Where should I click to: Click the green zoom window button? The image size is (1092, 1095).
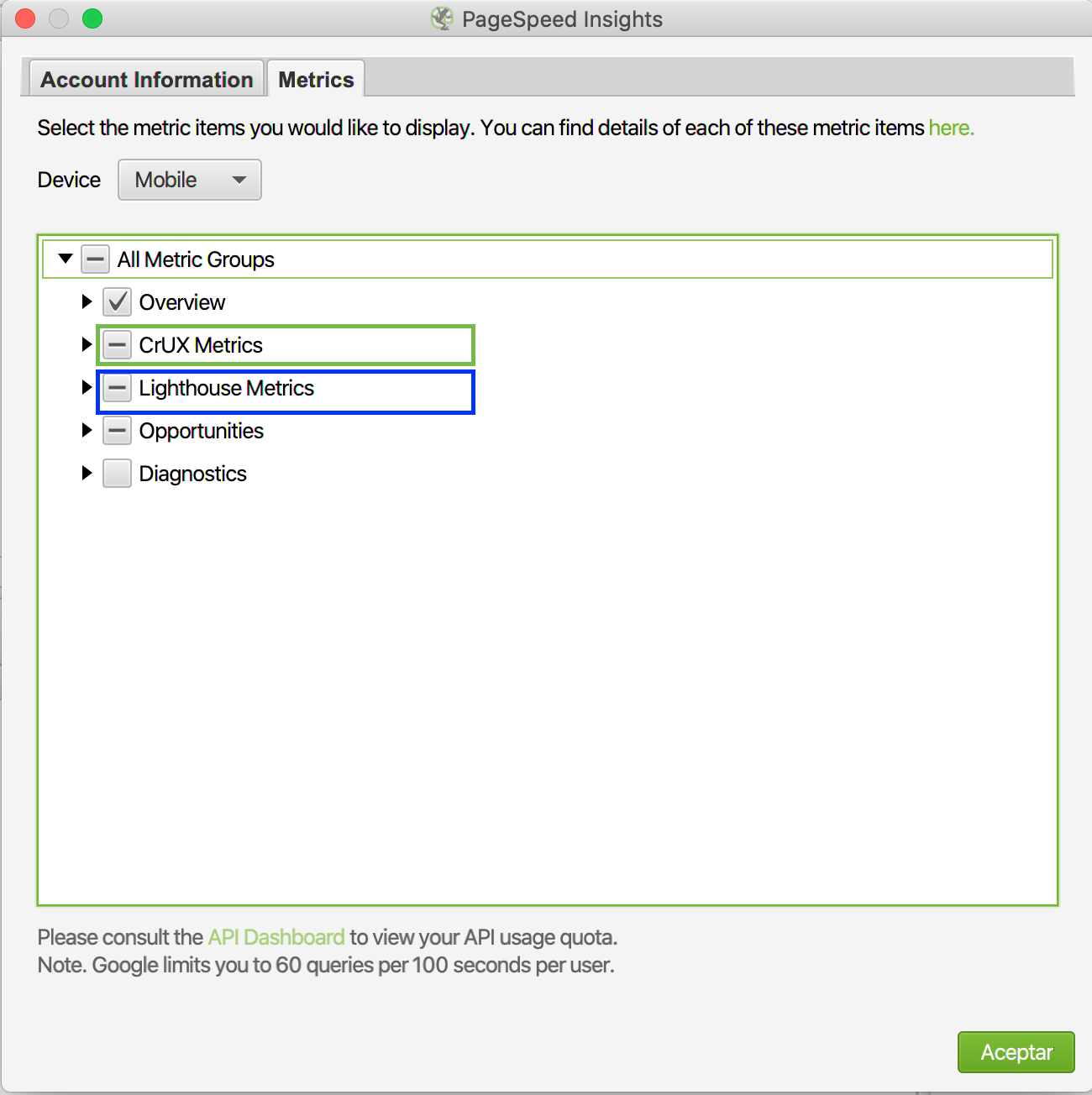(x=92, y=18)
